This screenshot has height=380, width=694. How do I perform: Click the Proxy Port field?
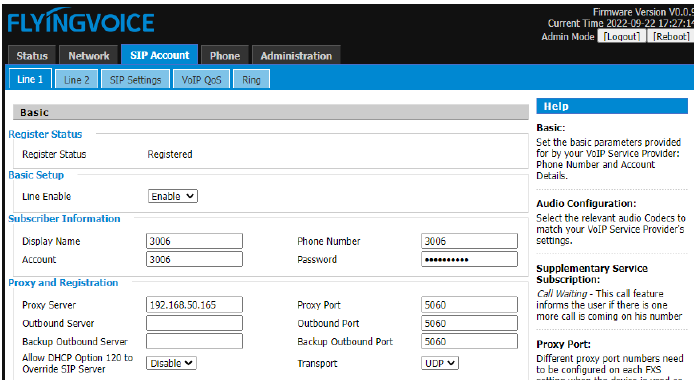(x=469, y=305)
